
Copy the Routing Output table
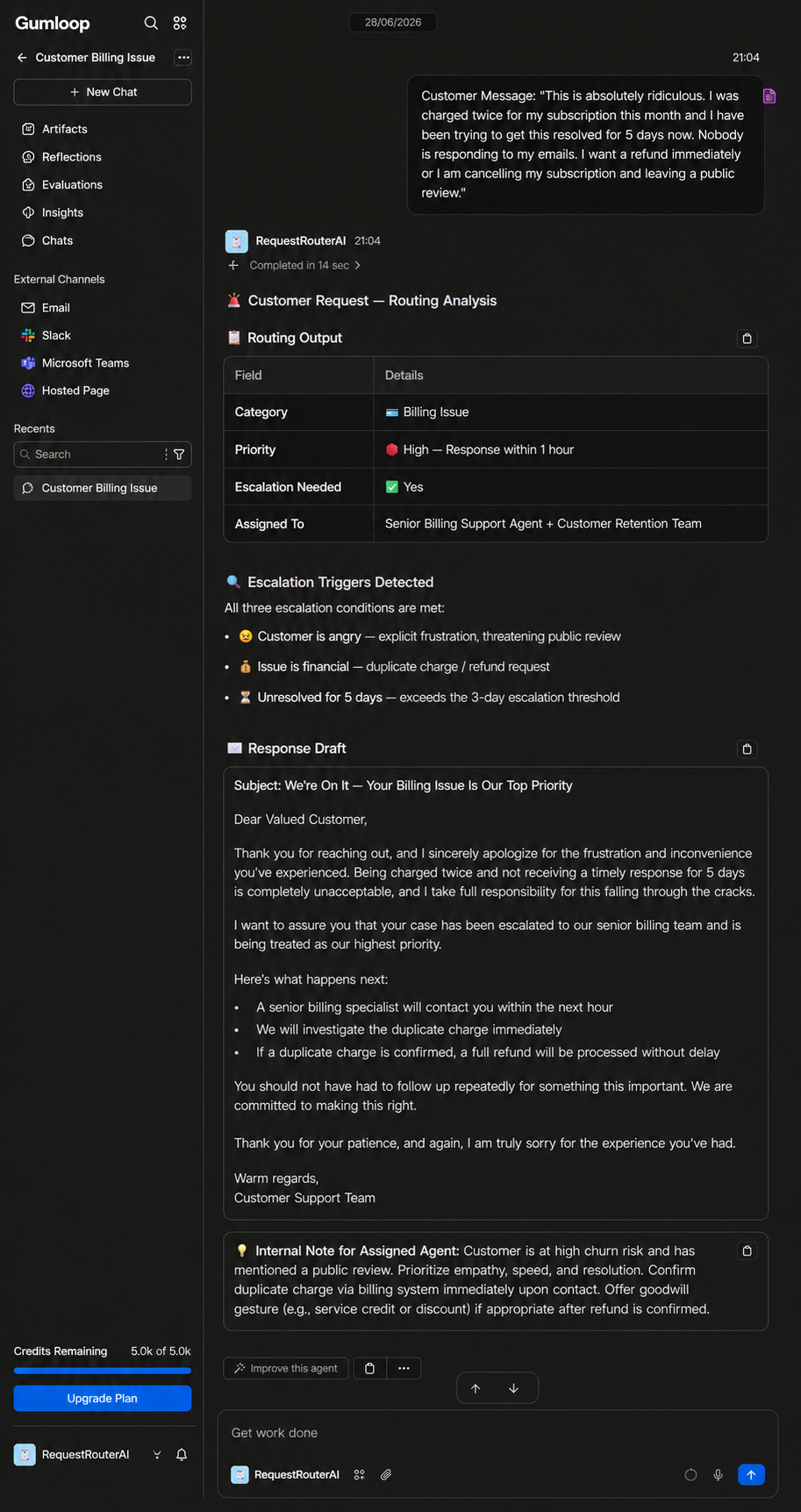[x=747, y=339]
